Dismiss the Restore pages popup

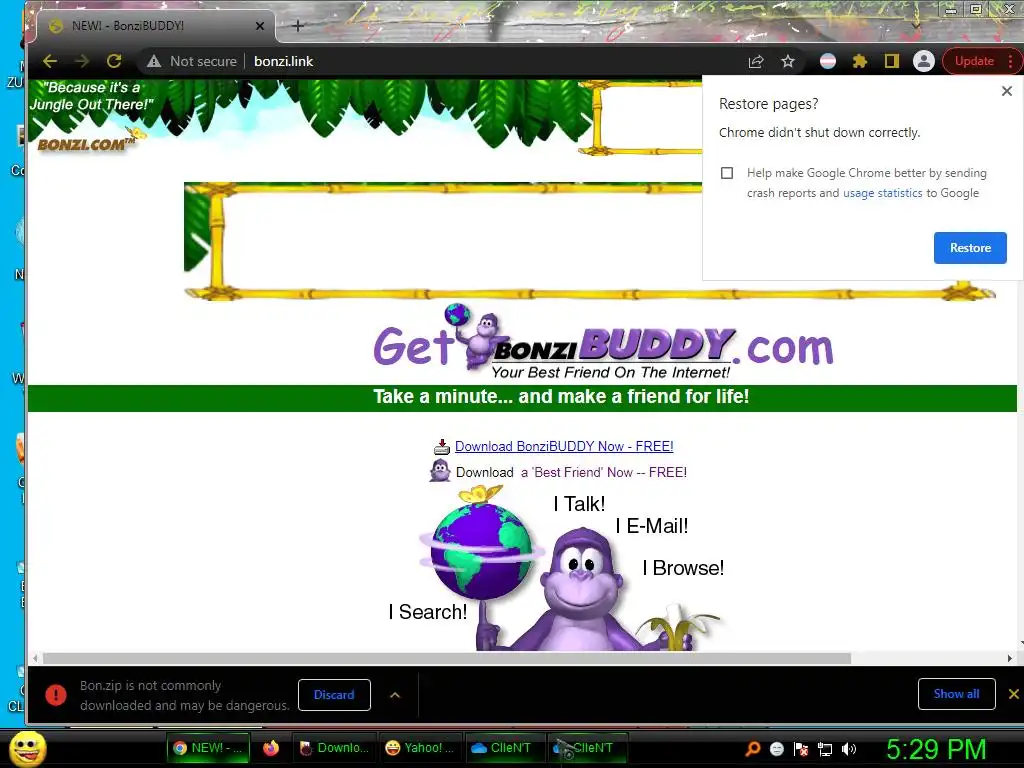click(1006, 91)
